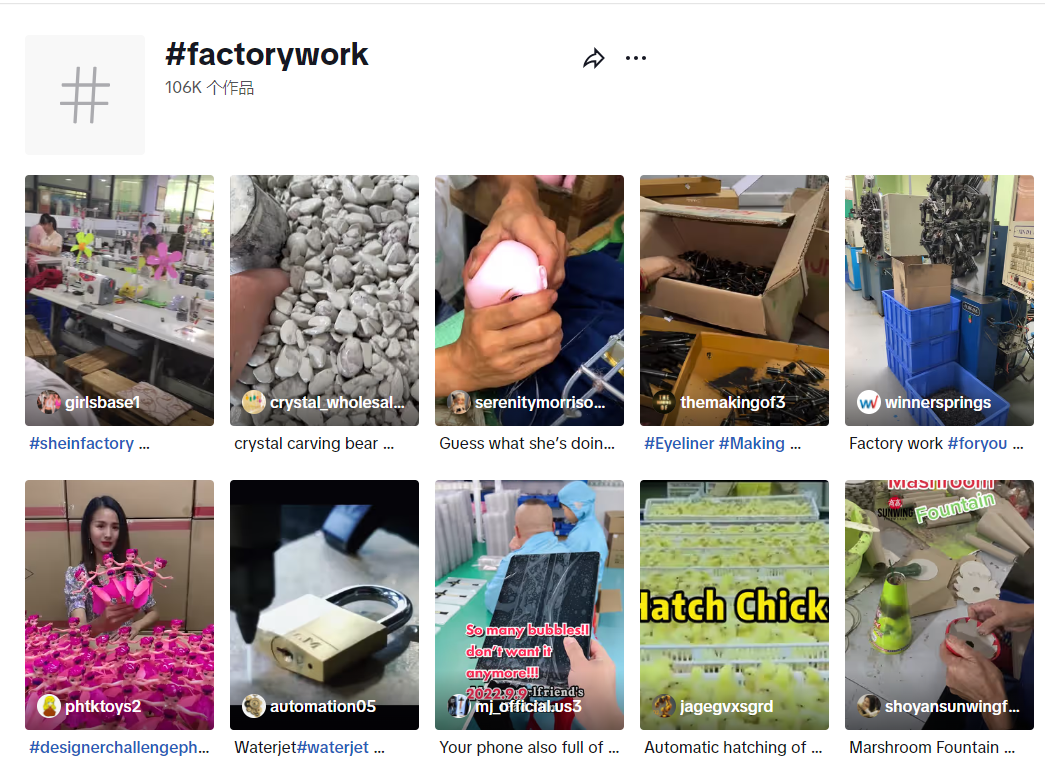Image resolution: width=1045 pixels, height=762 pixels.
Task: Open the #sheinfactory hashtag link
Action: (81, 443)
